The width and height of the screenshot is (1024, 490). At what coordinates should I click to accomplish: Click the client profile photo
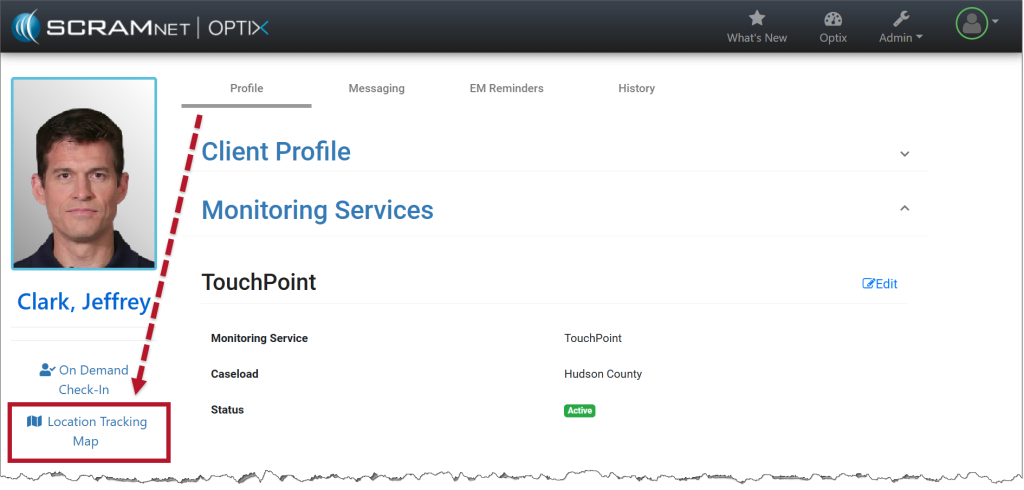point(84,174)
